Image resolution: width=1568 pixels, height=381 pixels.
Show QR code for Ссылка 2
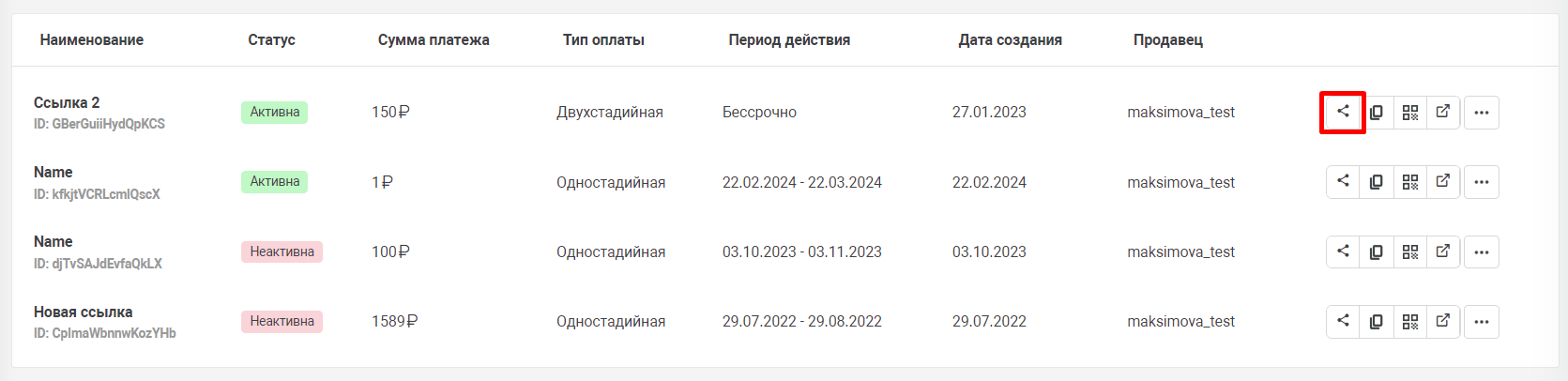coord(1410,112)
